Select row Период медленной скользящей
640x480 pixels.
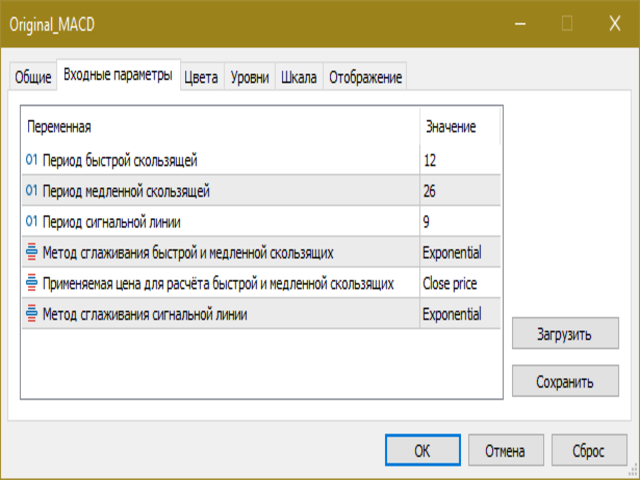(261, 191)
